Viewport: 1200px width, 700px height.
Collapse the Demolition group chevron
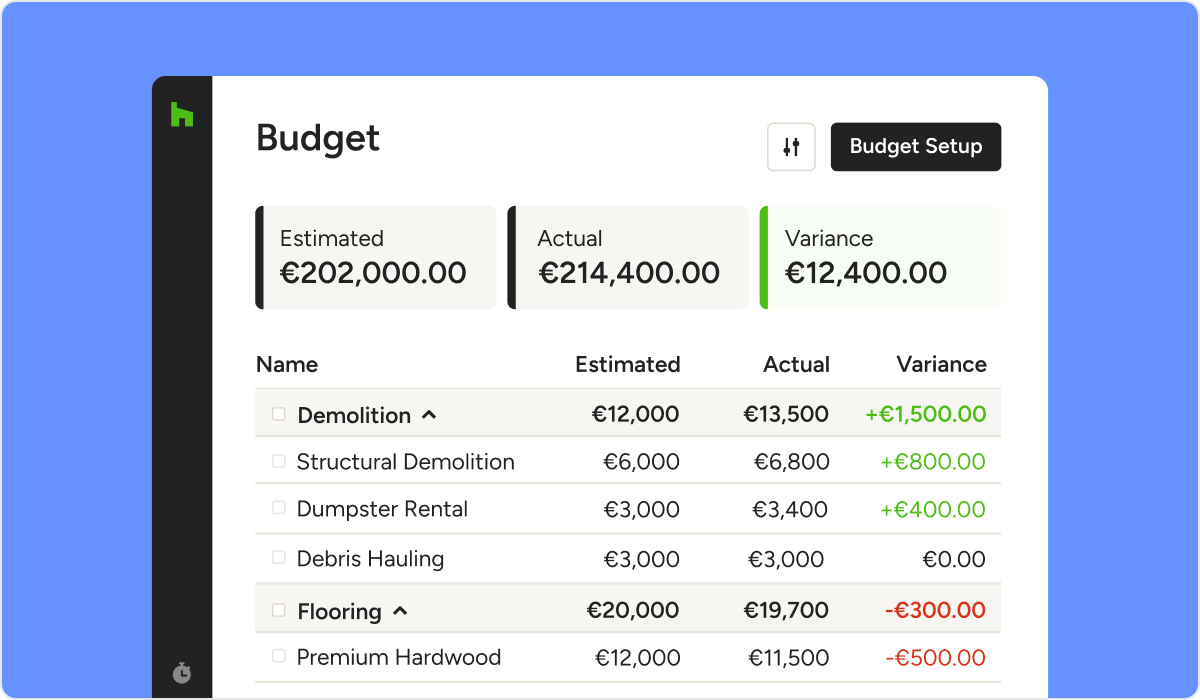click(x=429, y=414)
